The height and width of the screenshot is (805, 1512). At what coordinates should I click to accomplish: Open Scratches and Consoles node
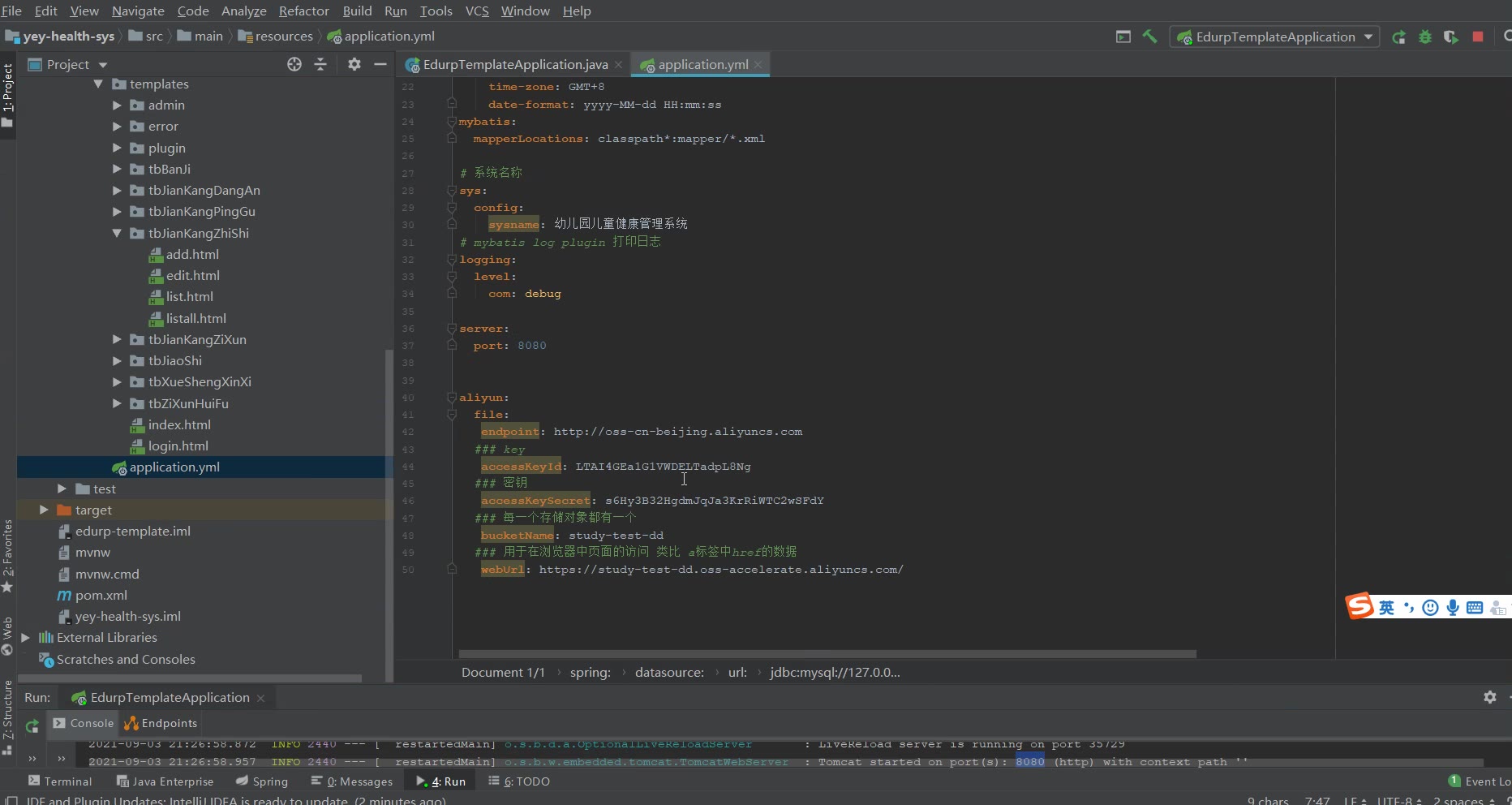(x=118, y=659)
